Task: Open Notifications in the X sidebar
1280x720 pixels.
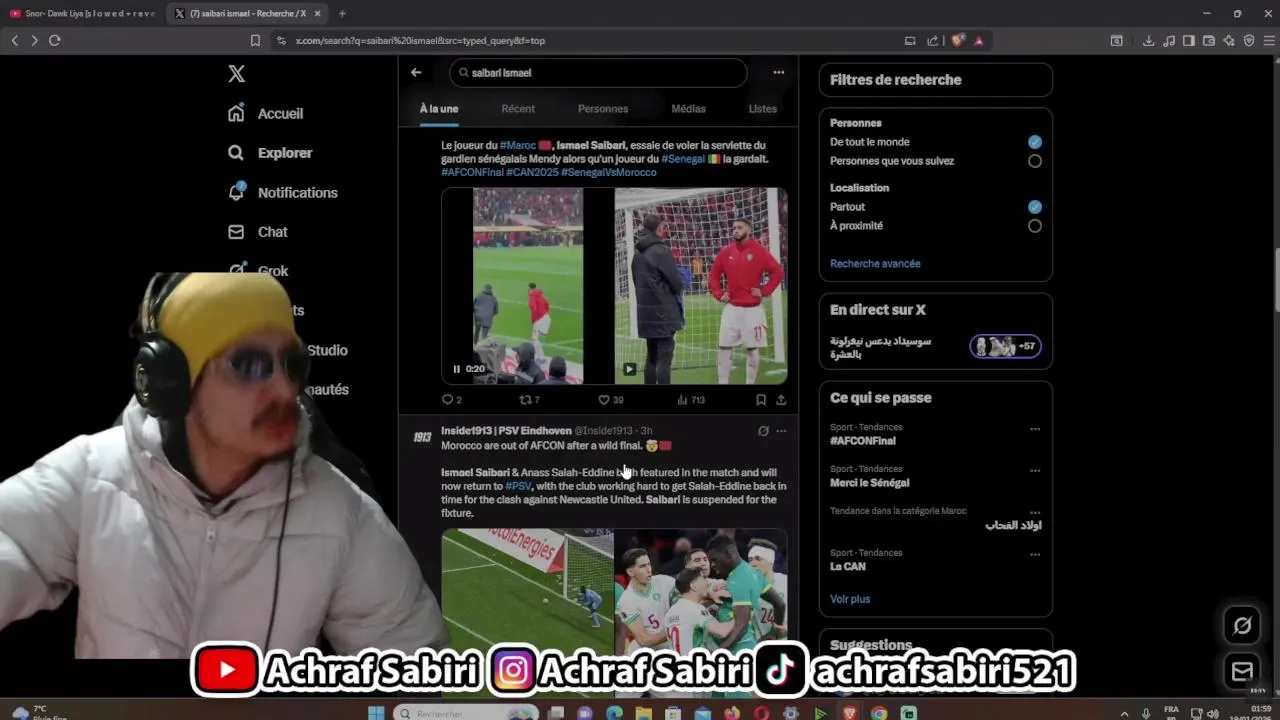Action: click(283, 192)
